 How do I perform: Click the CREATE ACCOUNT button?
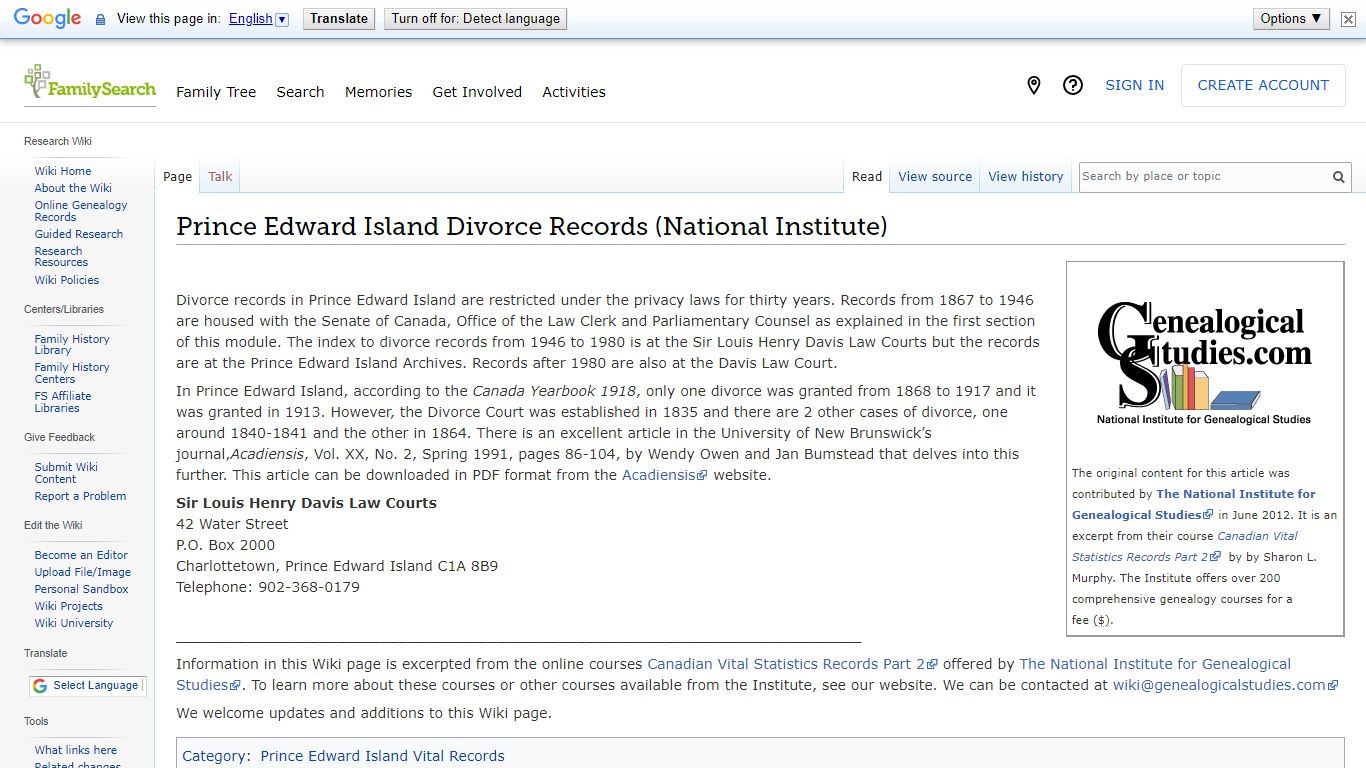(1263, 86)
